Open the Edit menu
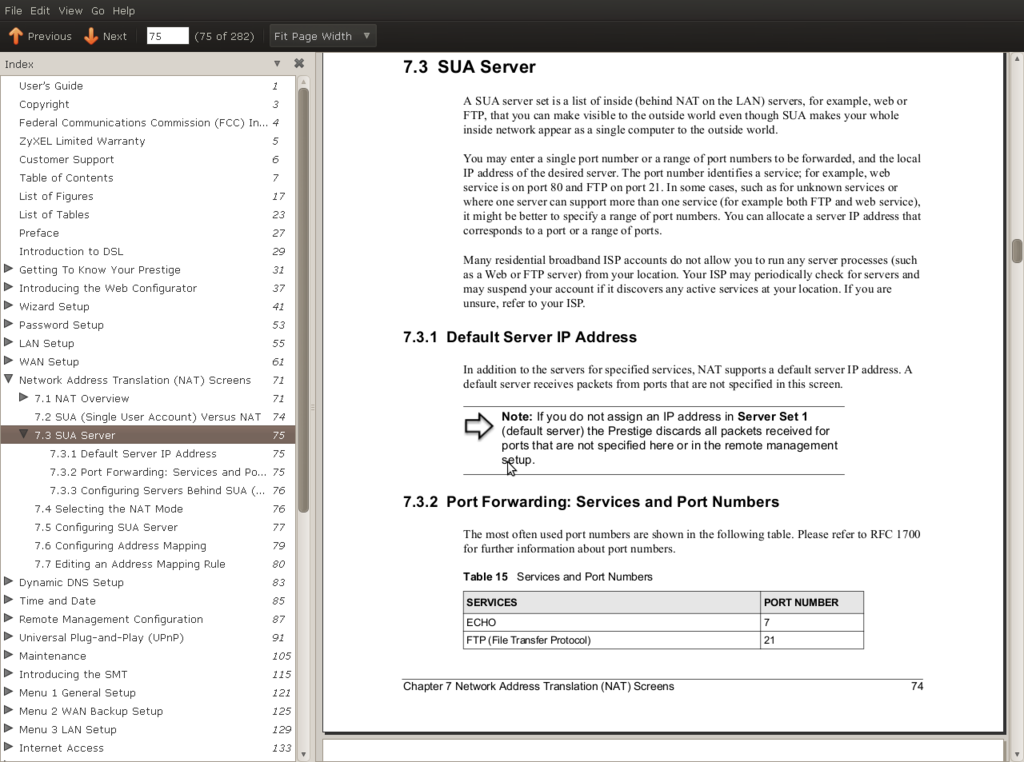 click(x=40, y=10)
